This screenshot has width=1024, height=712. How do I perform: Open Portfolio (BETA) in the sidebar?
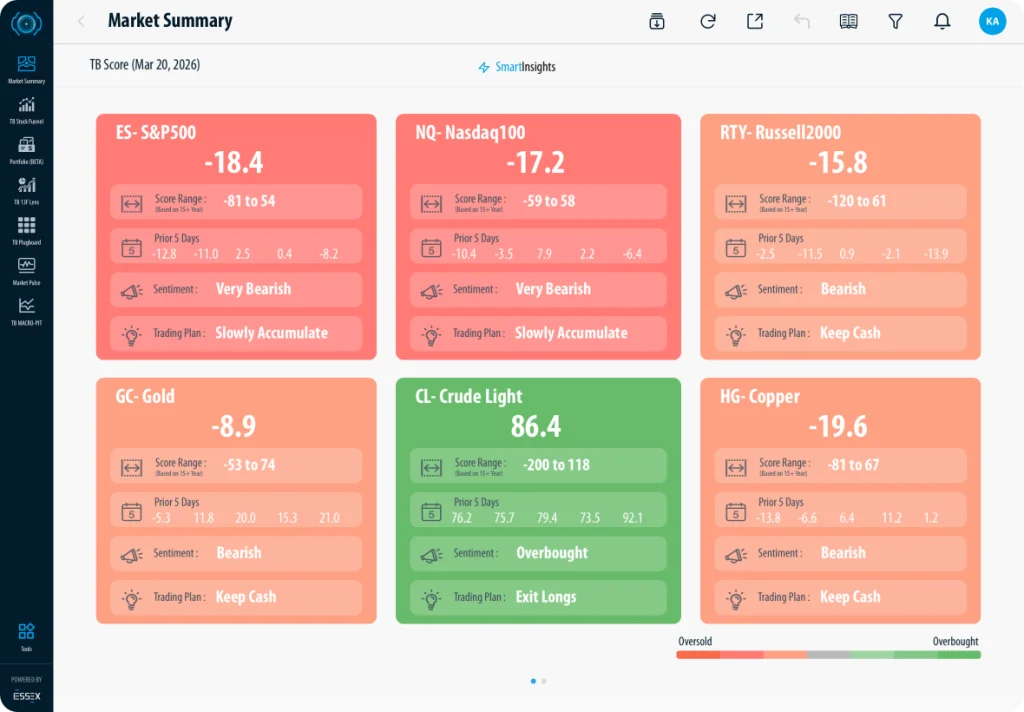[x=26, y=146]
